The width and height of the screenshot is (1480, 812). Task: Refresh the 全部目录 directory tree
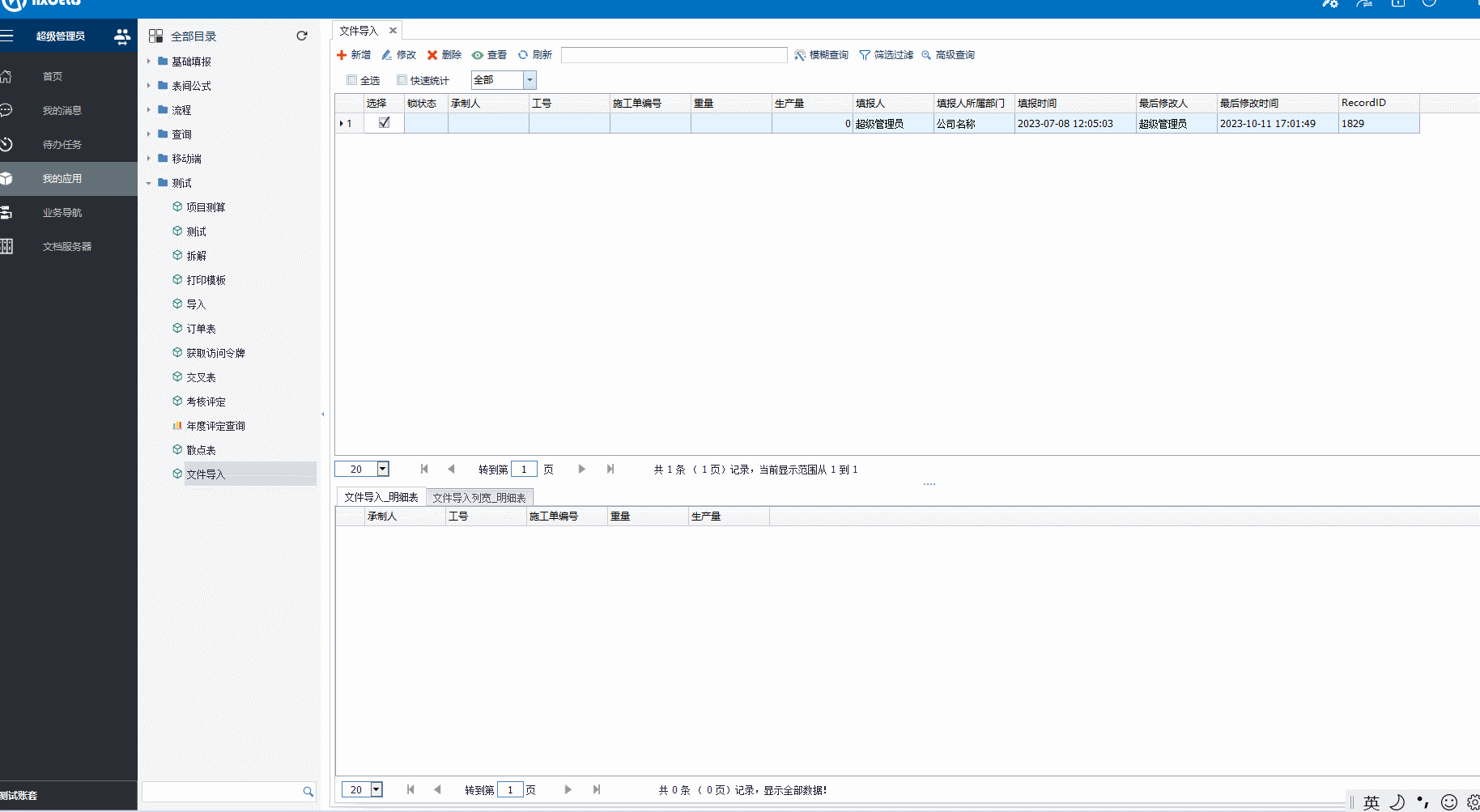[x=302, y=36]
